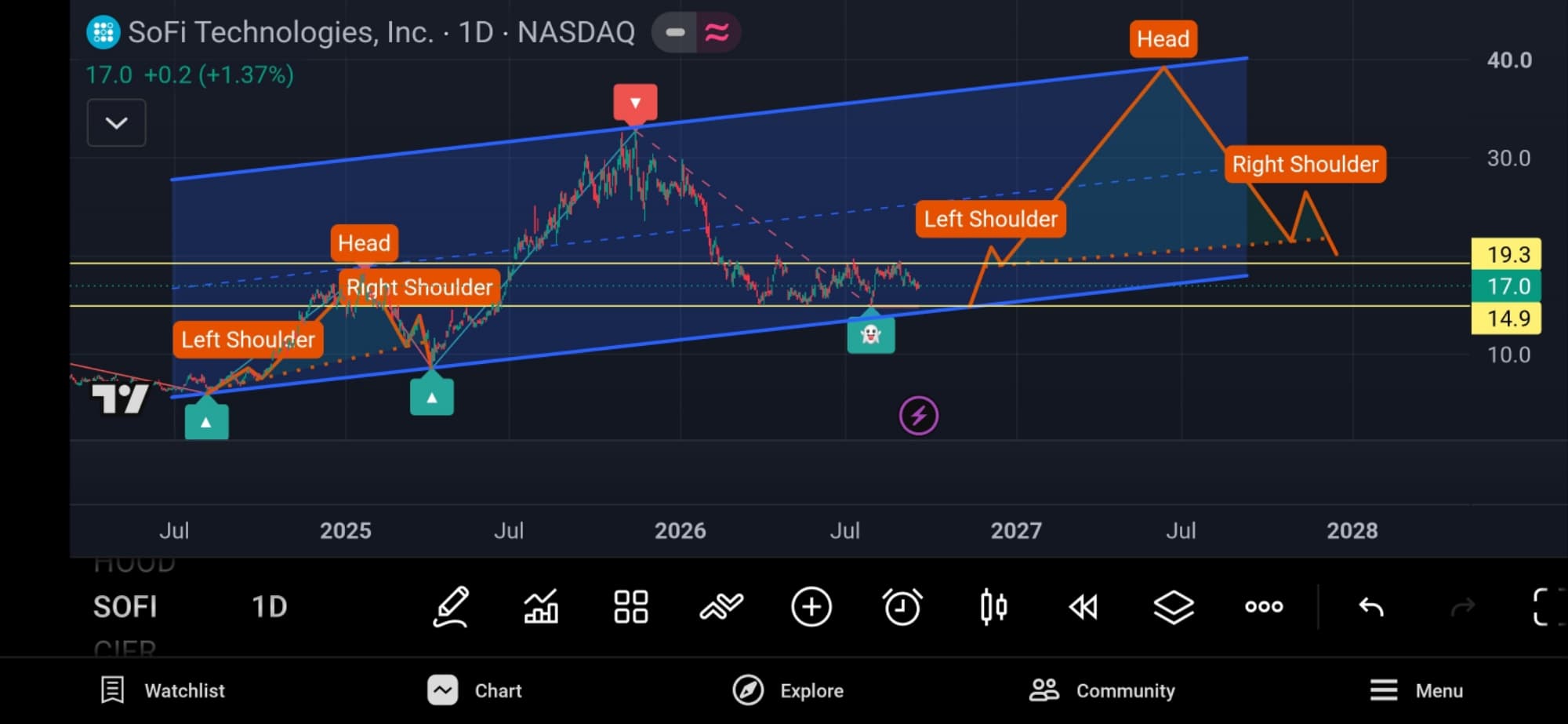Open the object tree layers icon
1568x724 pixels.
[x=1174, y=606]
